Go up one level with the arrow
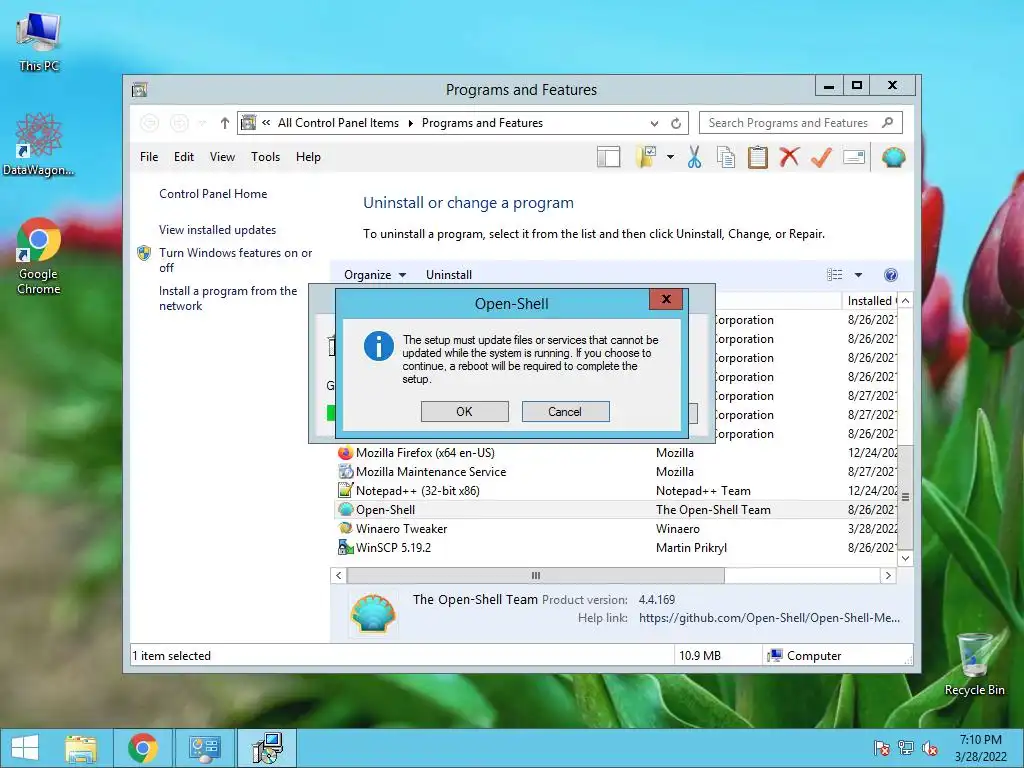Screen dimensions: 1024x768 pos(225,123)
